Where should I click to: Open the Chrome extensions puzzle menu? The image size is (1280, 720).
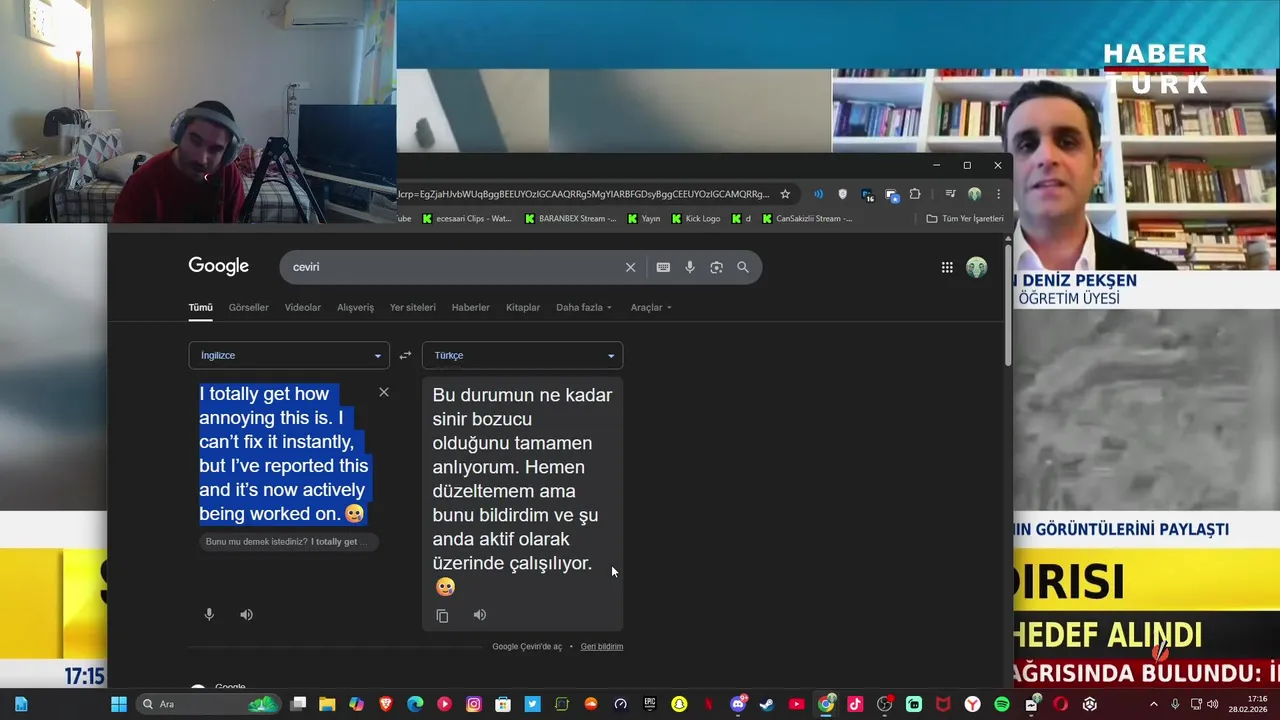[915, 194]
